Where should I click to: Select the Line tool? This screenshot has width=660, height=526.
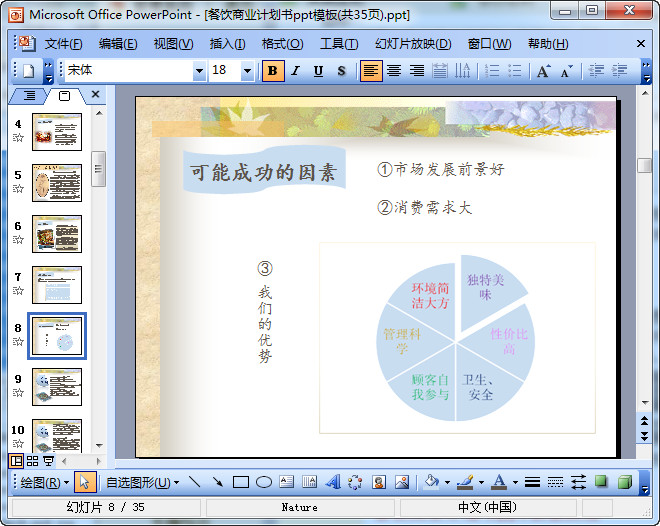[x=194, y=482]
